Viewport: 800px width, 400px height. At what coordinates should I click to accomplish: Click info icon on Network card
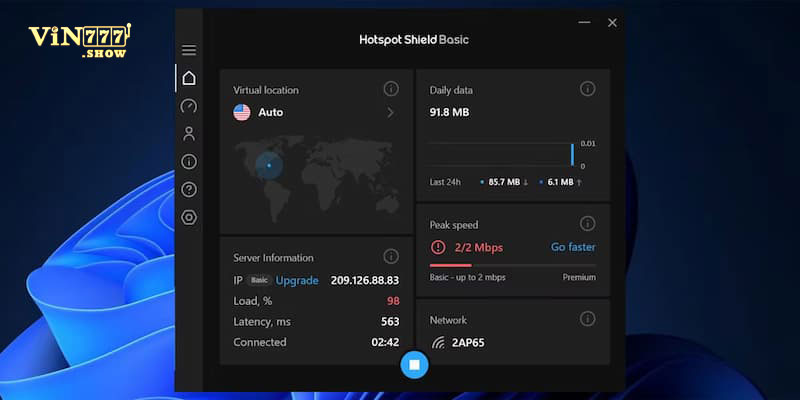(x=587, y=319)
